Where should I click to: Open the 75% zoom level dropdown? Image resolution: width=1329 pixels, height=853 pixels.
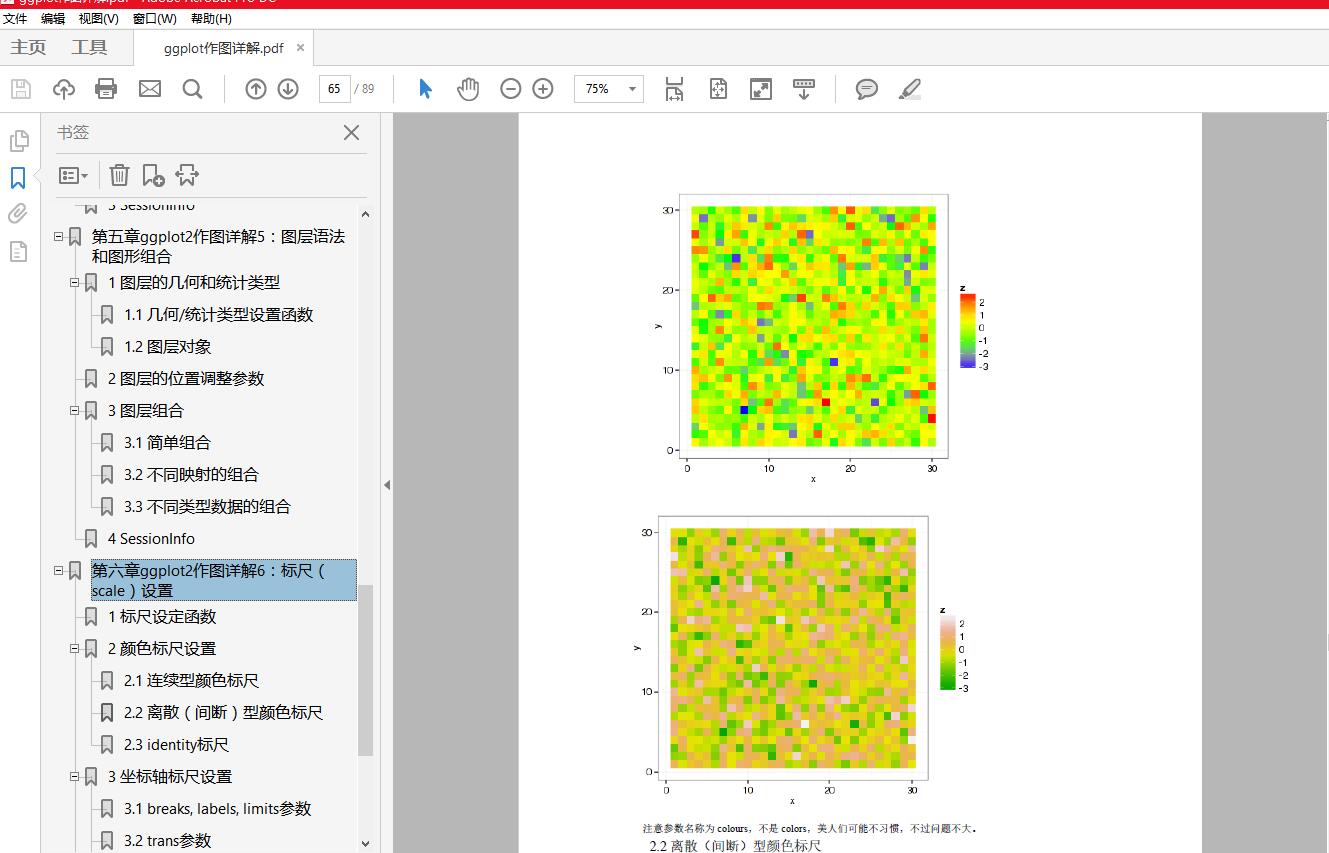pyautogui.click(x=632, y=89)
